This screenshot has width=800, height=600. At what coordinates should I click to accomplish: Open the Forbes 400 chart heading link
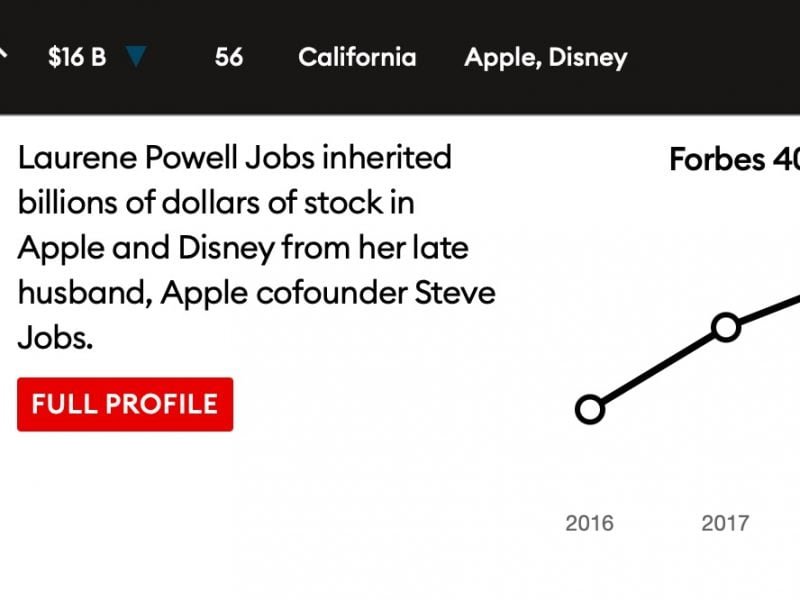(x=733, y=158)
